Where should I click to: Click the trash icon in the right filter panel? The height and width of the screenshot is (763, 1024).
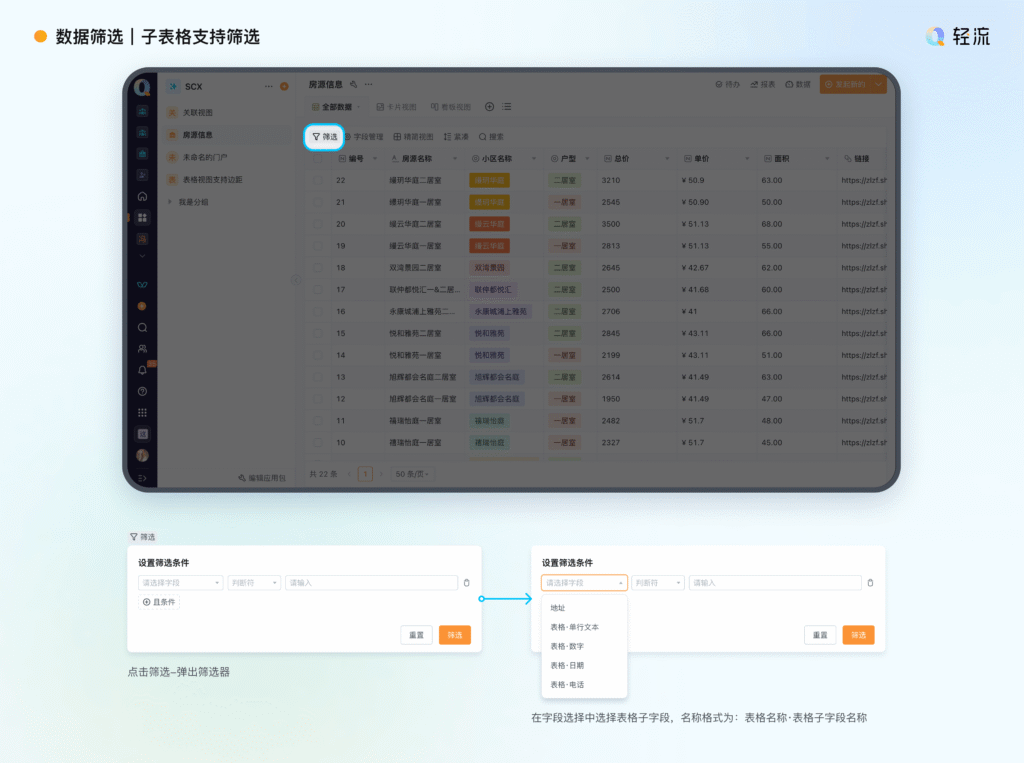(x=870, y=583)
